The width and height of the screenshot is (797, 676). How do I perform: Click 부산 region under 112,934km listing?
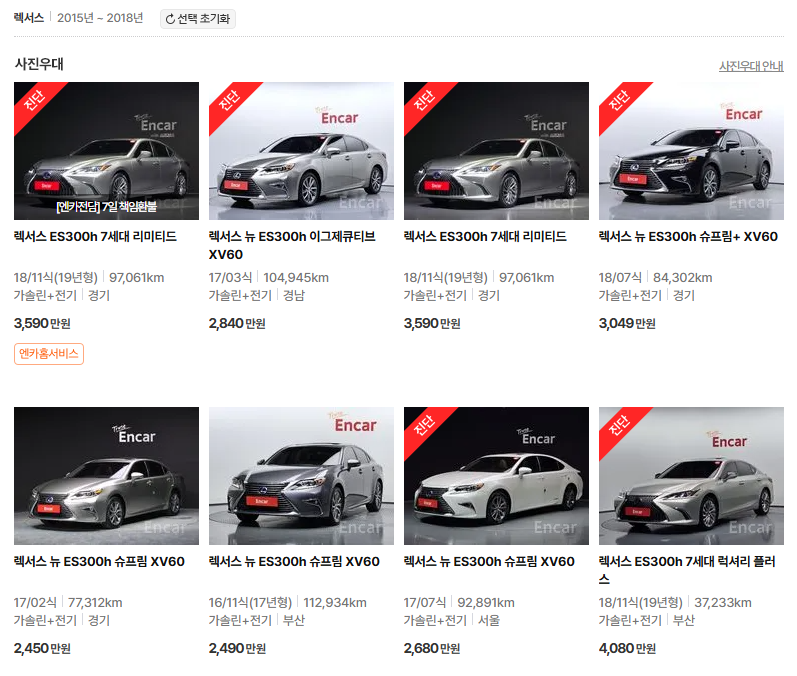click(294, 621)
